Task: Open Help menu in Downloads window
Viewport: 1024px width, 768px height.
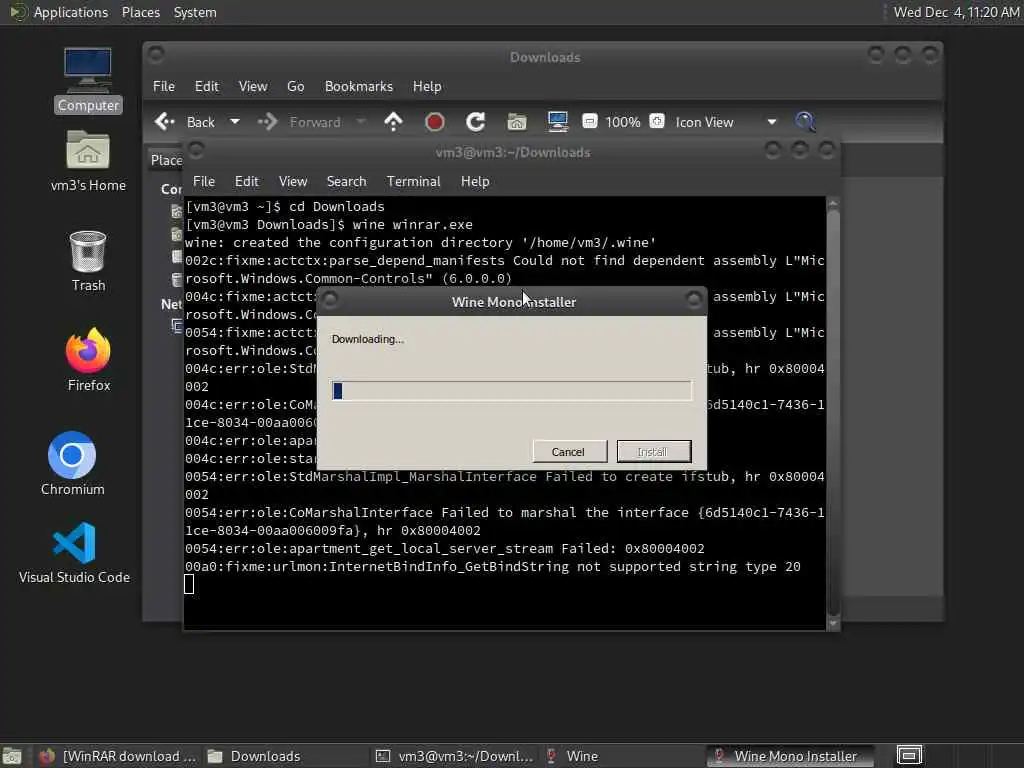Action: [x=426, y=86]
